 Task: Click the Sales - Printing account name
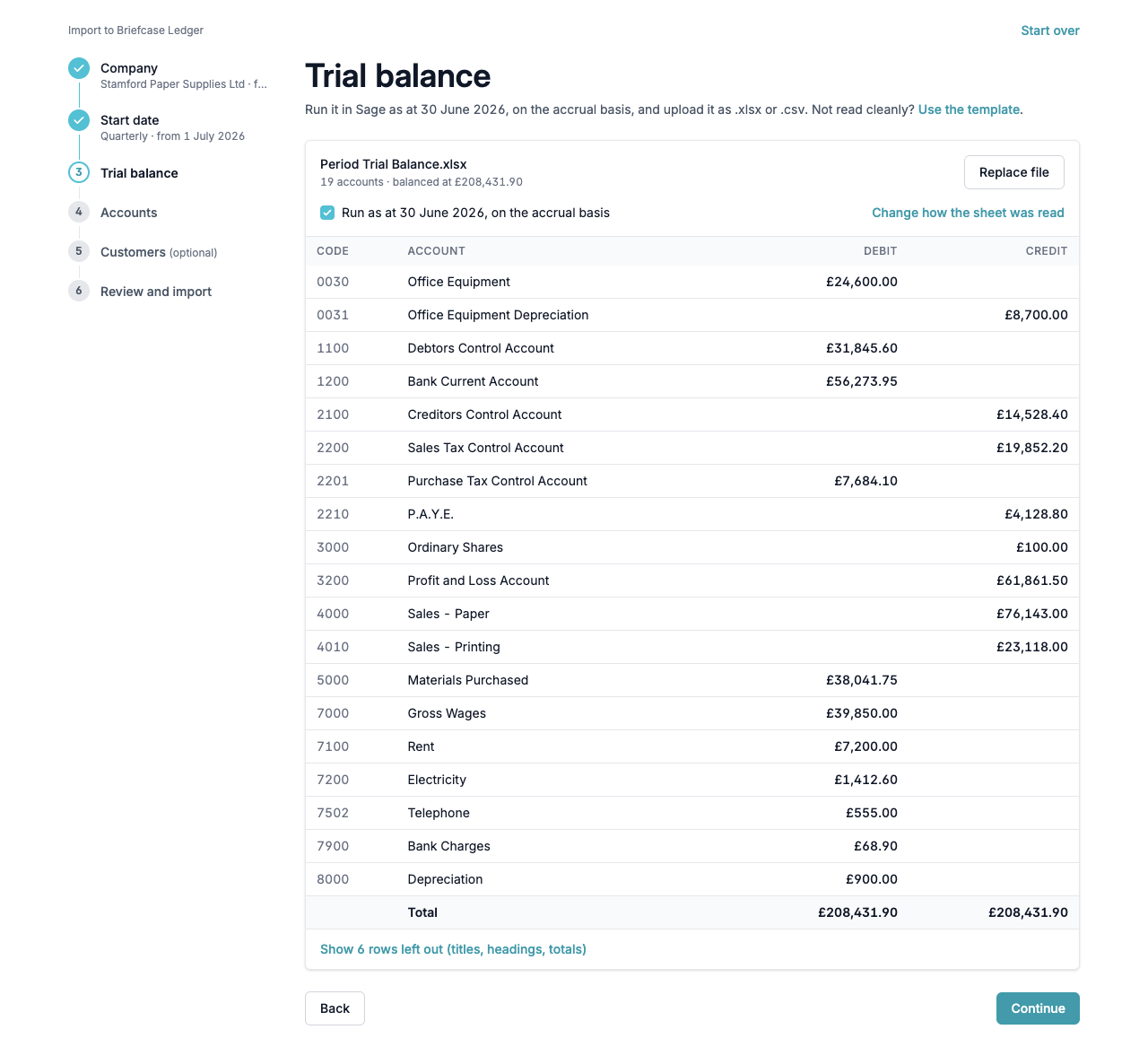(x=454, y=647)
